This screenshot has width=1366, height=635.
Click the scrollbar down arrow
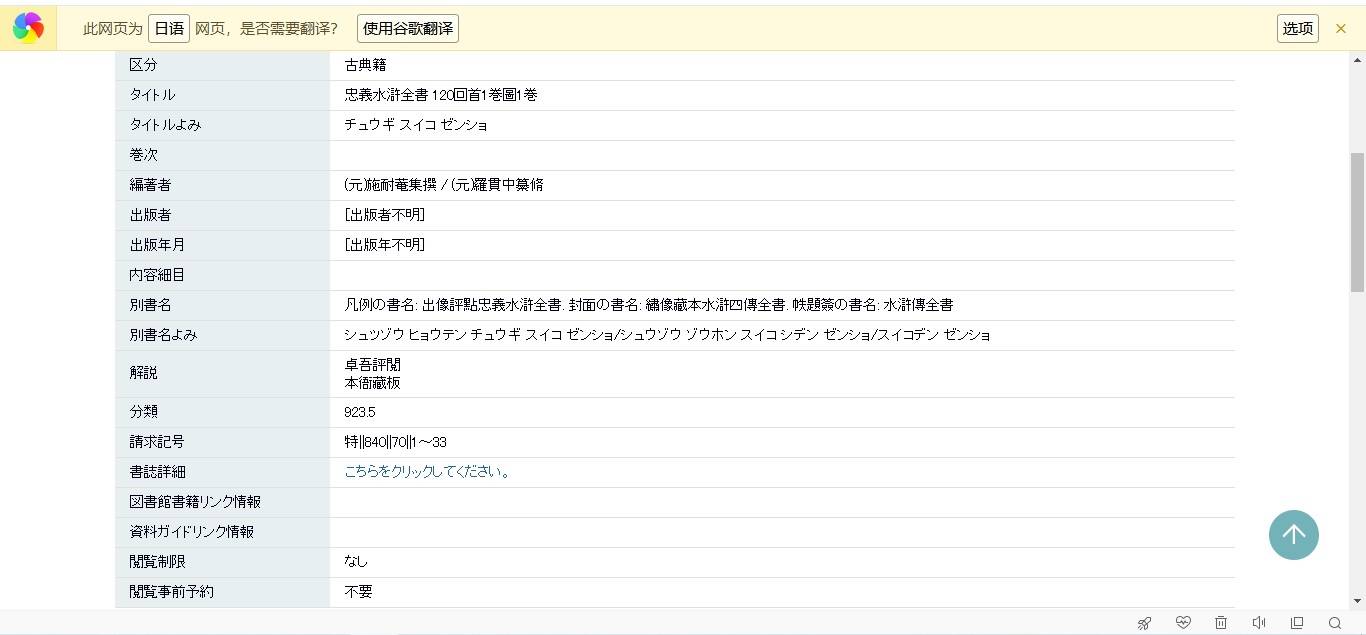(1357, 601)
